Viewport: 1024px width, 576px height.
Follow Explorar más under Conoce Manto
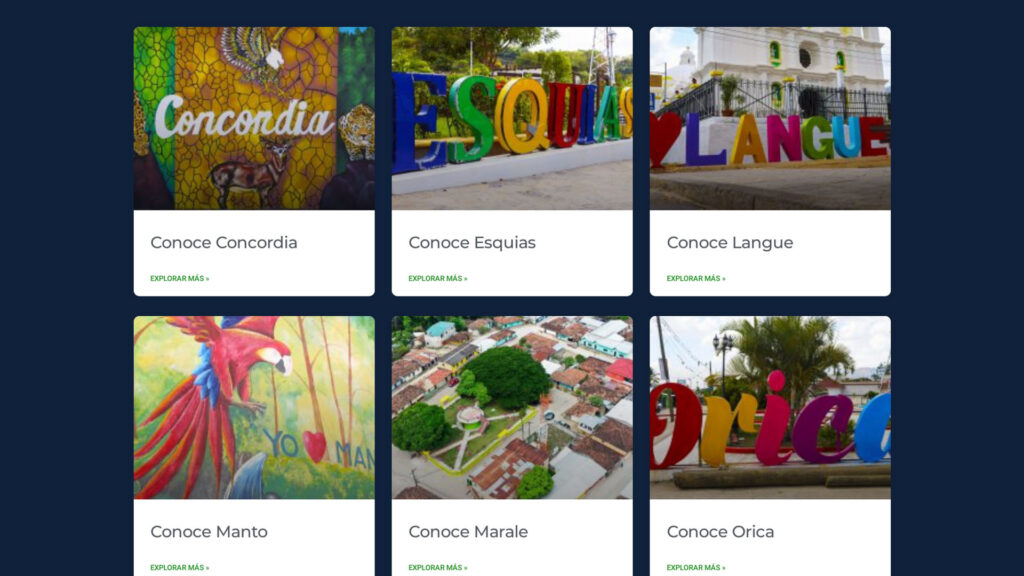180,568
